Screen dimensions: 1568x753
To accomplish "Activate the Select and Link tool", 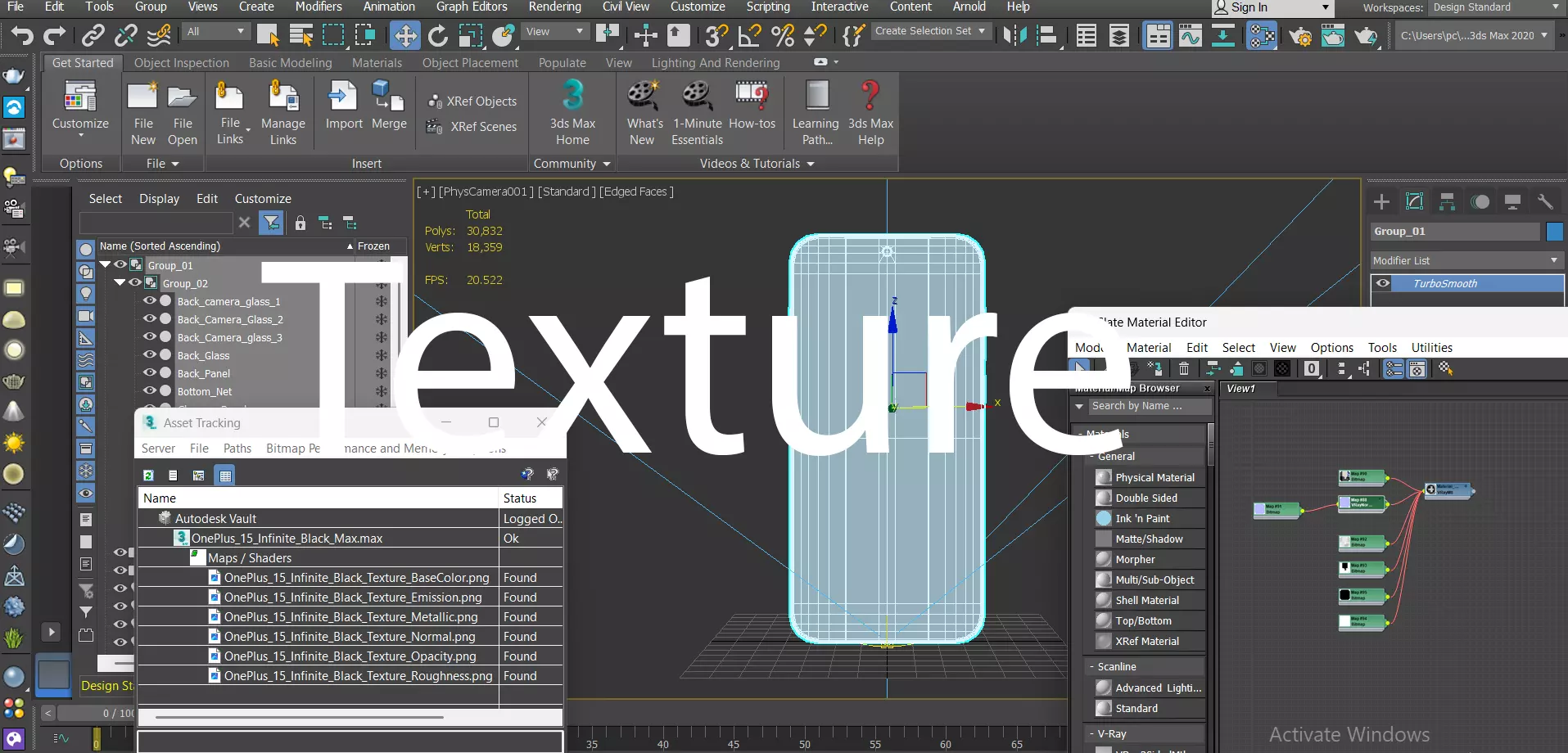I will coord(93,35).
